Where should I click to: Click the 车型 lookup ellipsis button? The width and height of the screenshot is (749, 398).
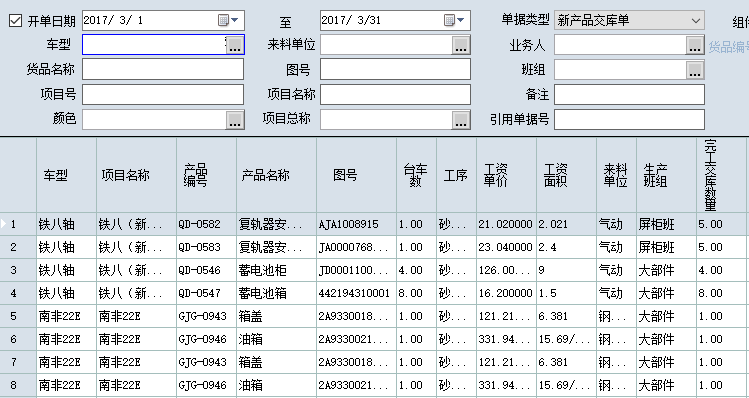click(235, 45)
